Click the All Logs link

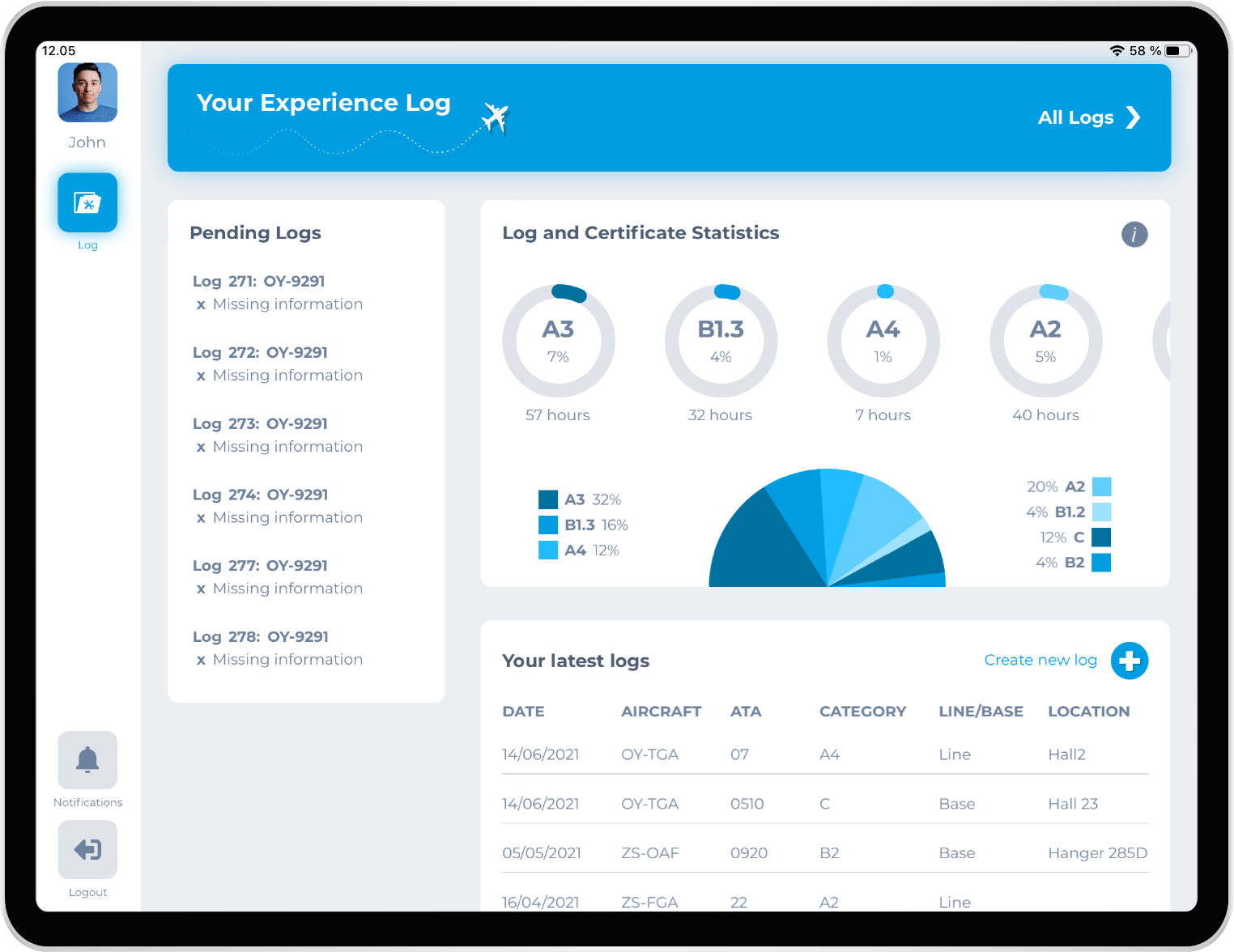coord(1075,118)
